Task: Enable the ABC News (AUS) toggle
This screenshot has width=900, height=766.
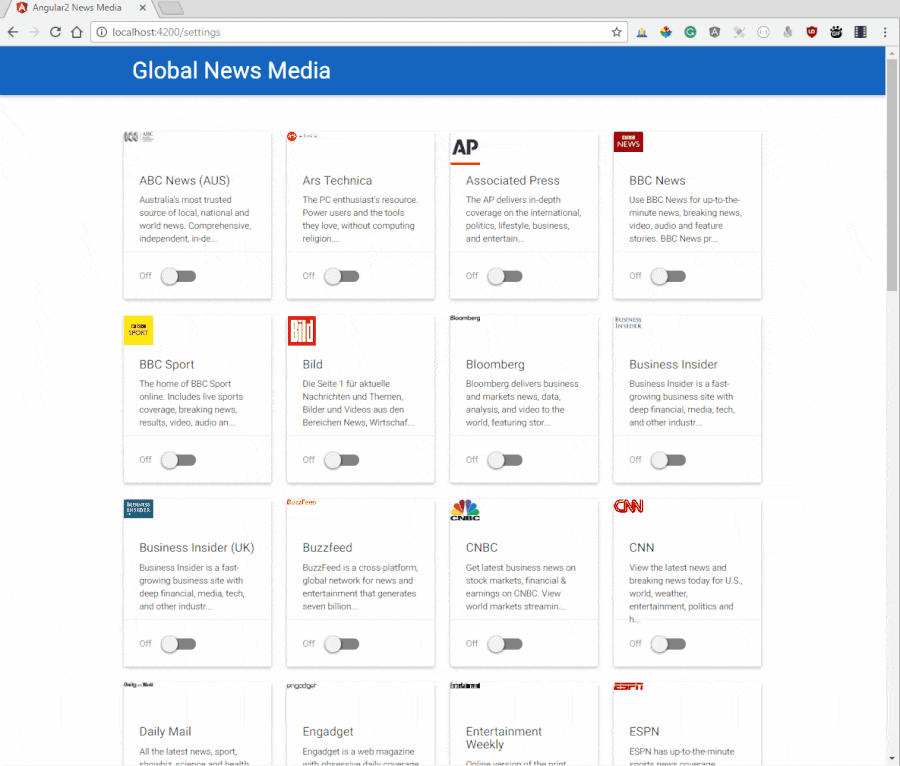Action: click(179, 277)
